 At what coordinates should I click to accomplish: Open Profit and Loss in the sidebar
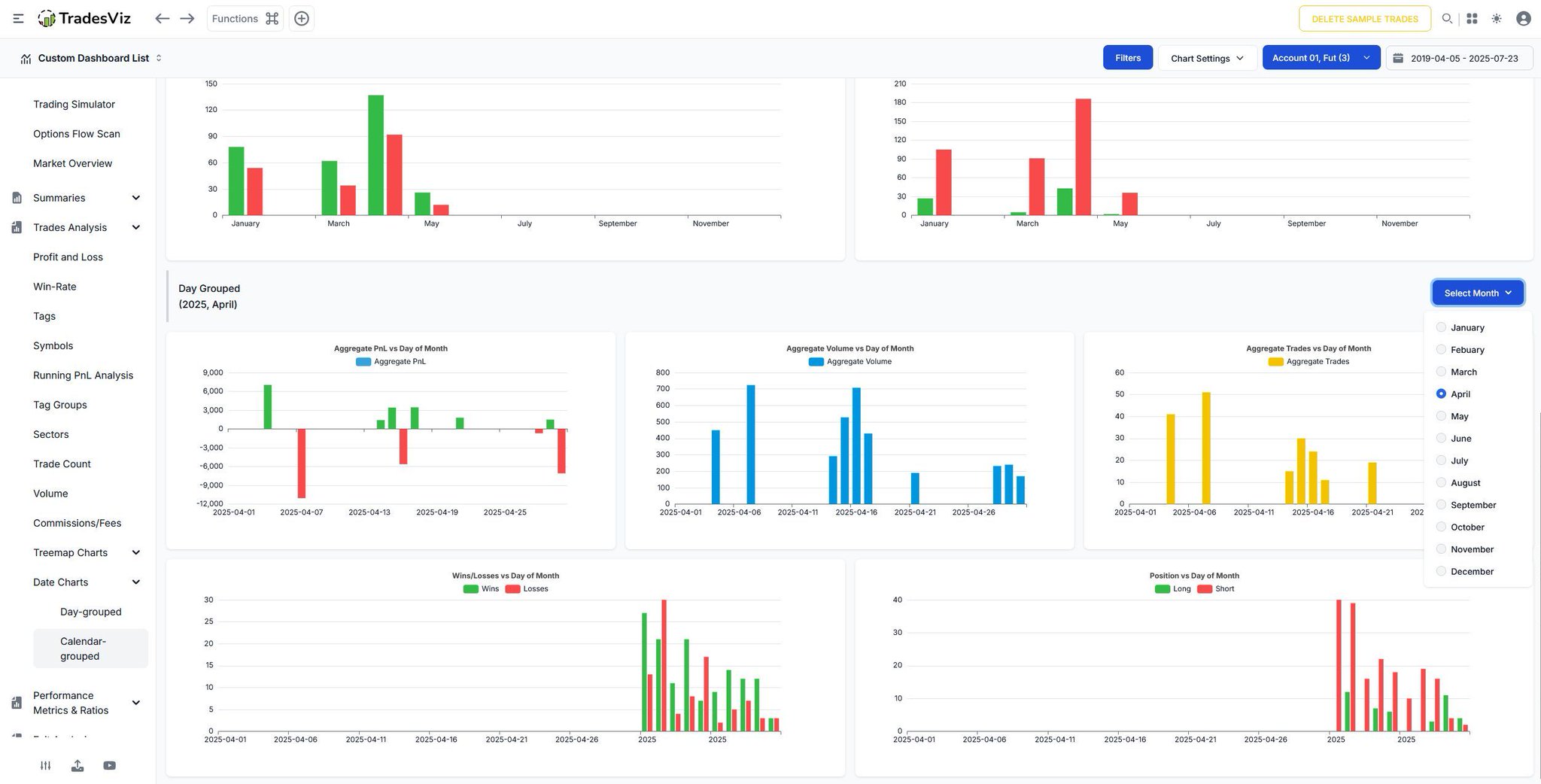point(68,257)
